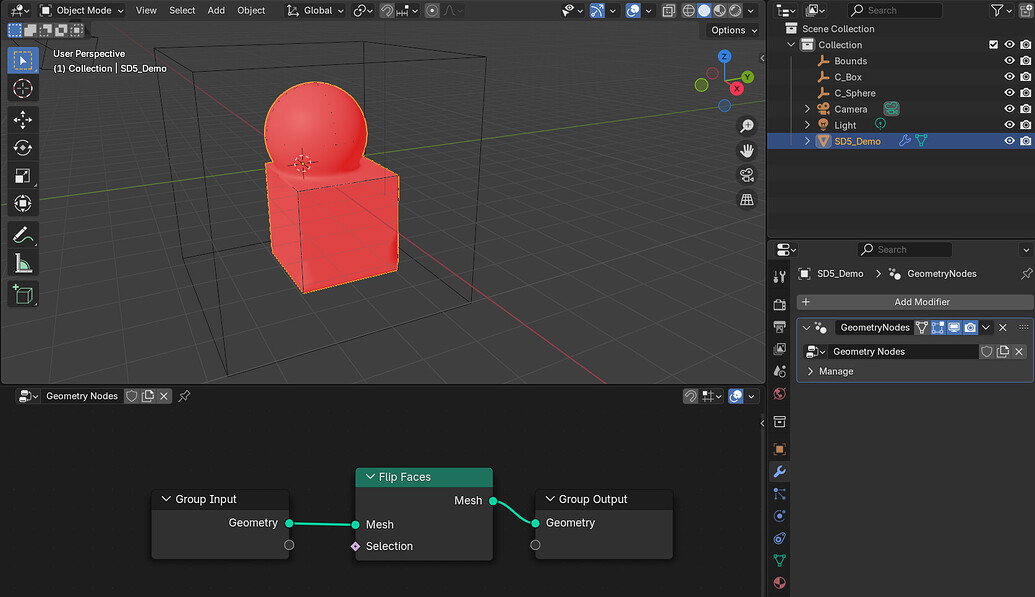This screenshot has width=1035, height=597.
Task: Choose the Move tool
Action: coord(22,120)
